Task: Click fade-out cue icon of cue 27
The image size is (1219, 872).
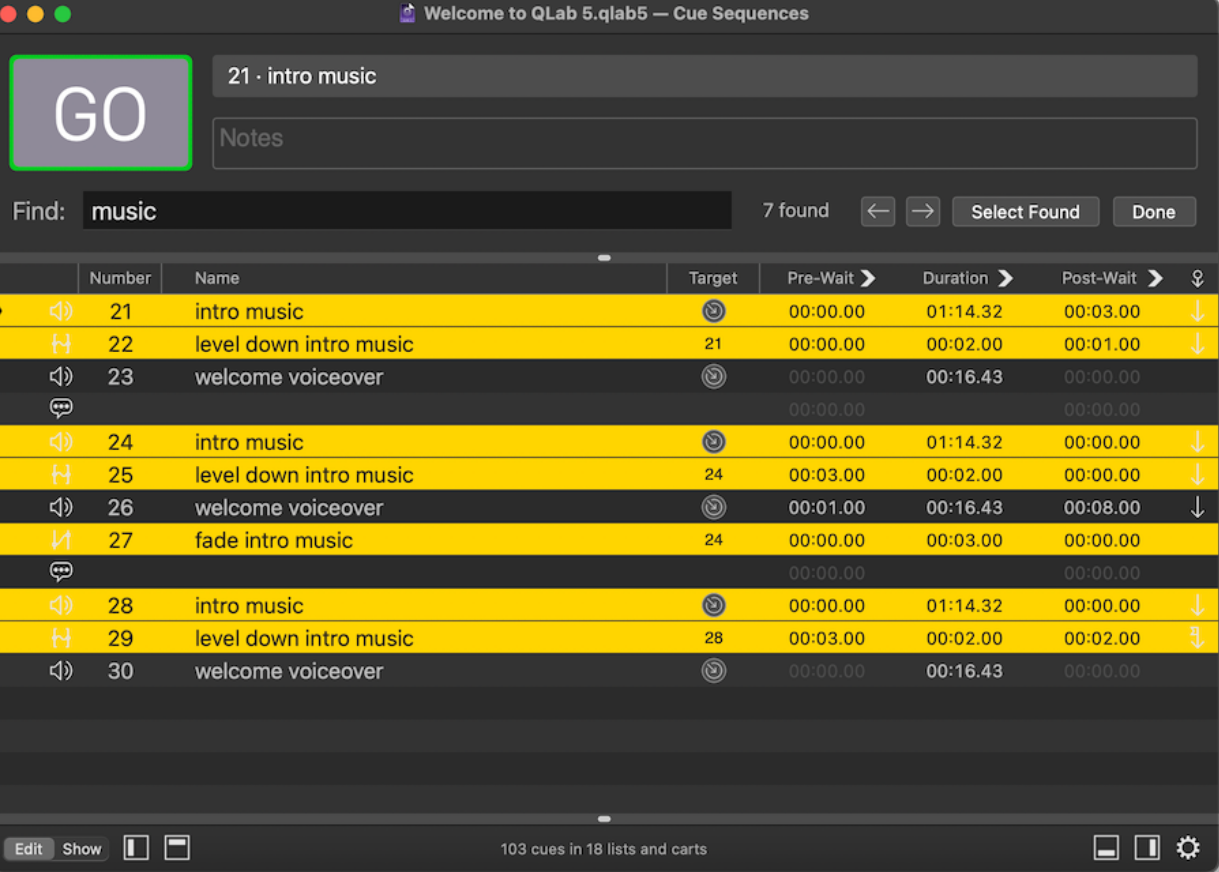Action: coord(61,540)
